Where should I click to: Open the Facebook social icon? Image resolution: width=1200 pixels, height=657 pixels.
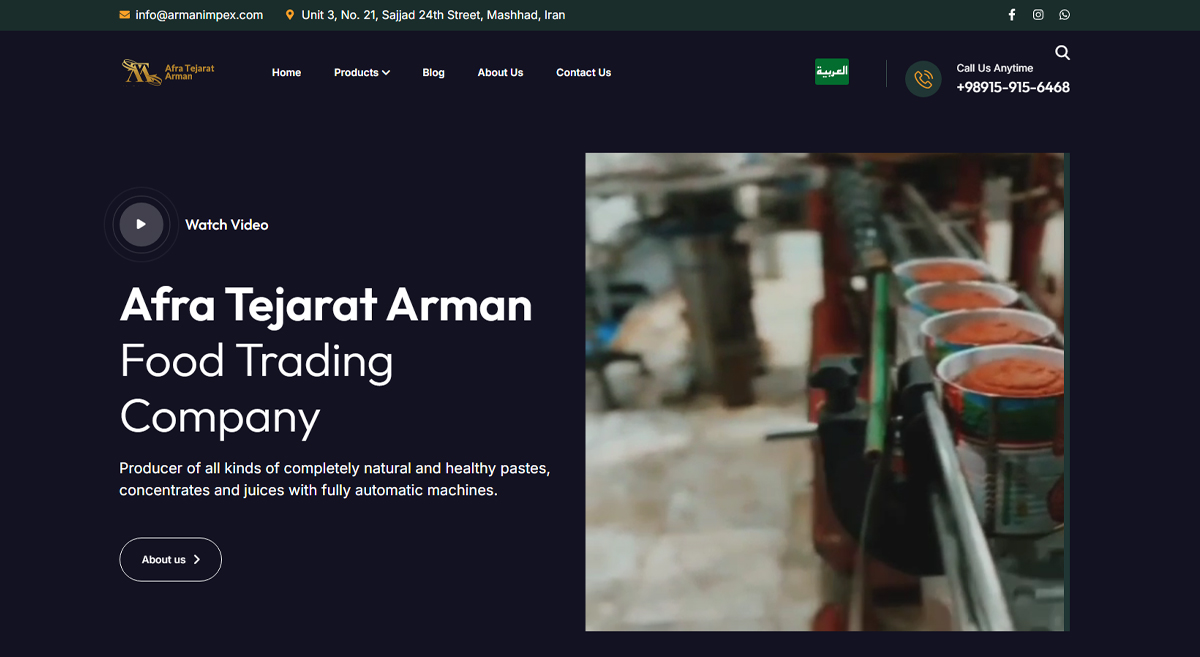coord(1011,15)
